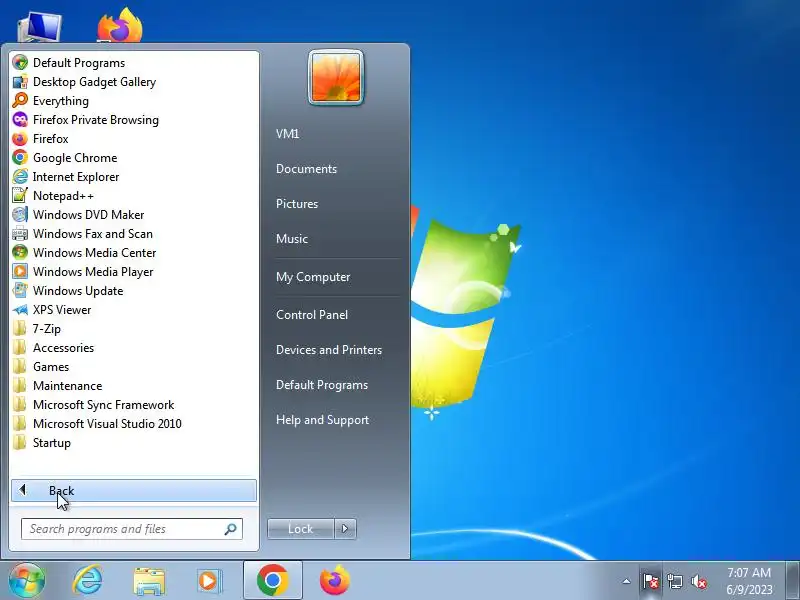Open Windows Media Player on taskbar
Screen dimensions: 800x600
point(209,581)
